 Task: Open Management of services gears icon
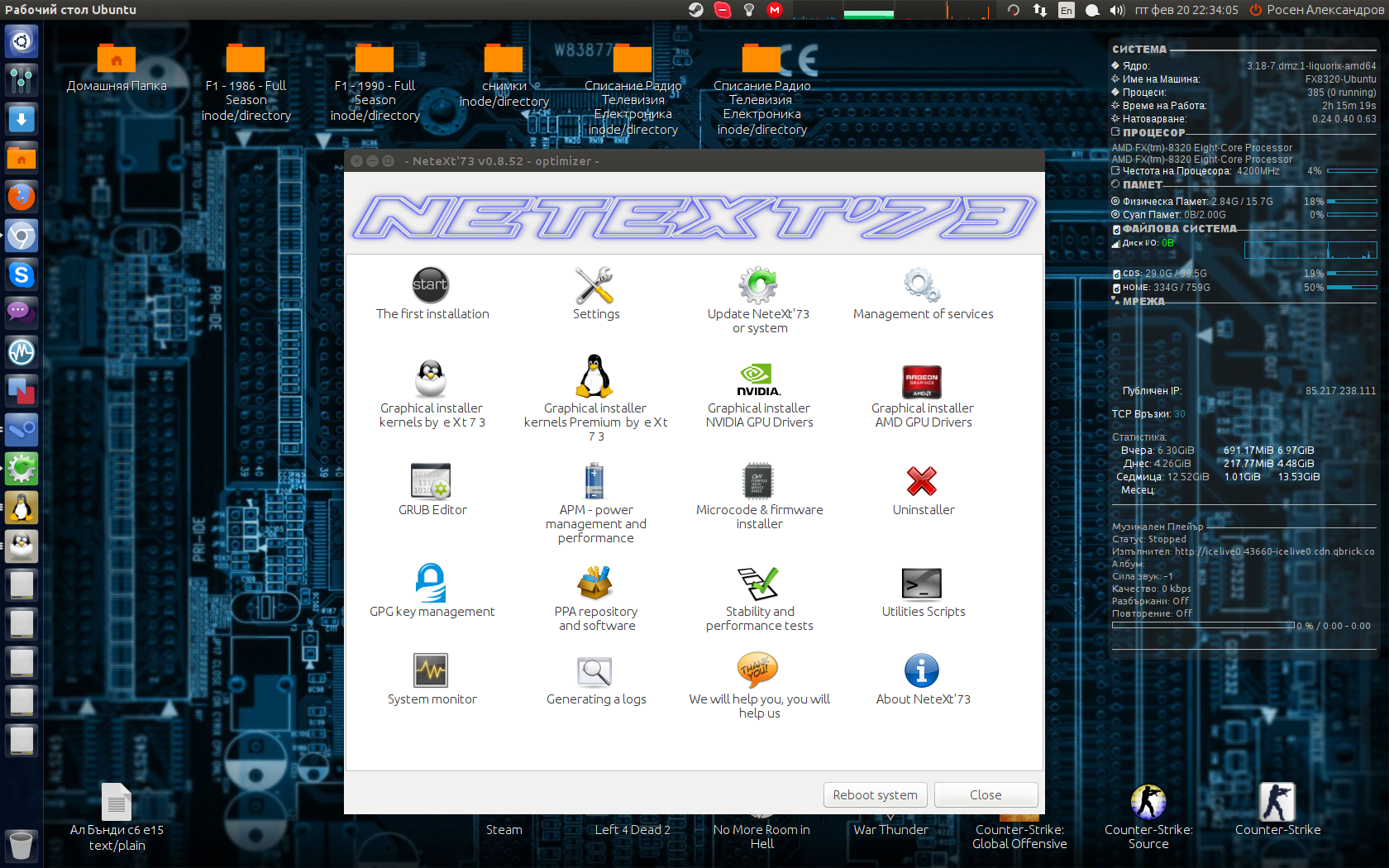pos(922,285)
